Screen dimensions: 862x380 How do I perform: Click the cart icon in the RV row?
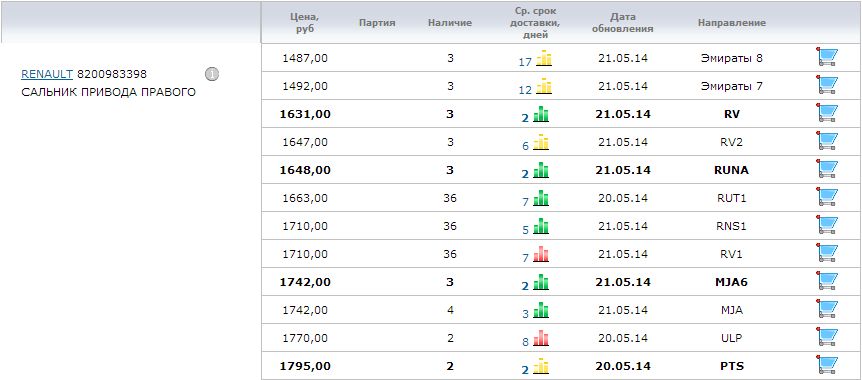pyautogui.click(x=827, y=113)
